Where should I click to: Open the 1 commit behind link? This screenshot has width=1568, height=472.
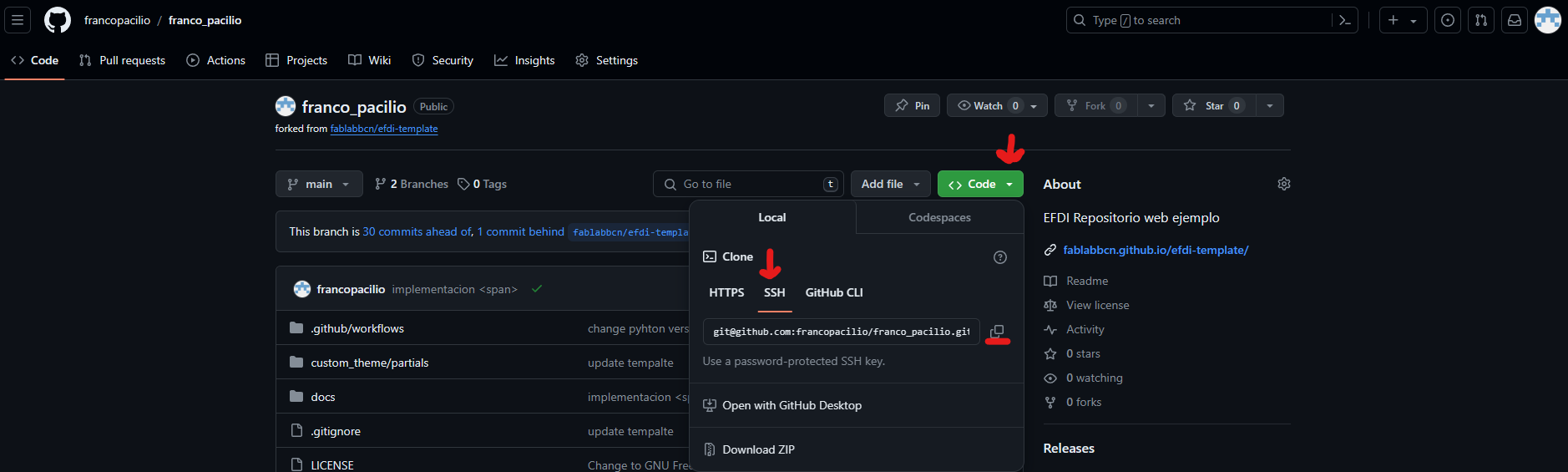pos(521,231)
